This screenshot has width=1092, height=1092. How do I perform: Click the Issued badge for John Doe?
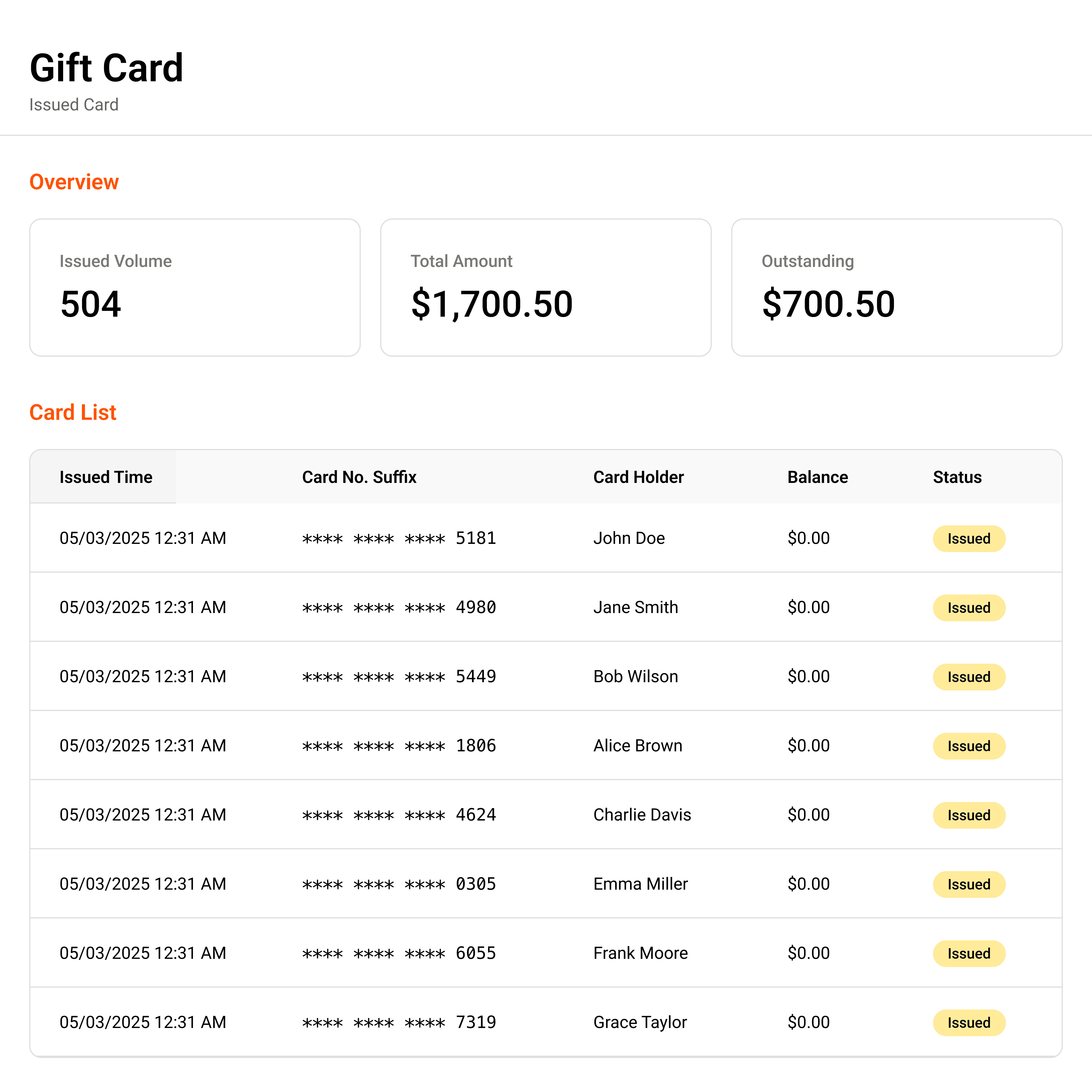(969, 539)
